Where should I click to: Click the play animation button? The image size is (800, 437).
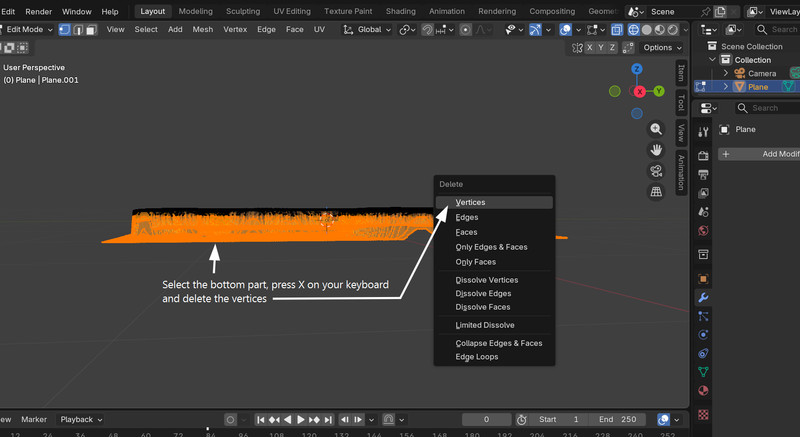[x=301, y=420]
